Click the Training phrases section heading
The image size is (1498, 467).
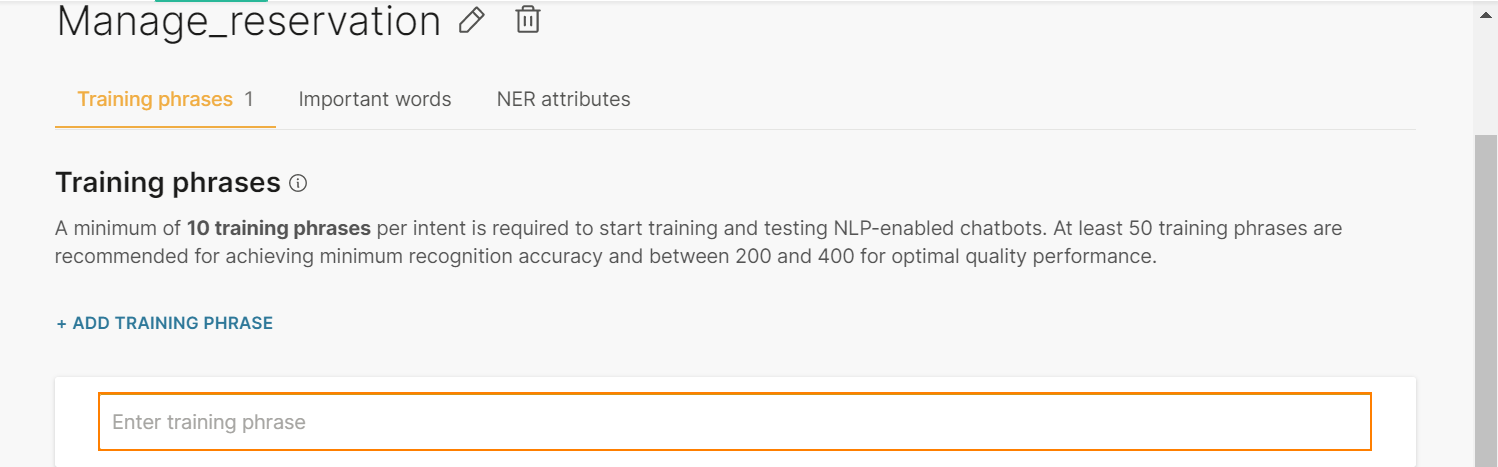(168, 182)
